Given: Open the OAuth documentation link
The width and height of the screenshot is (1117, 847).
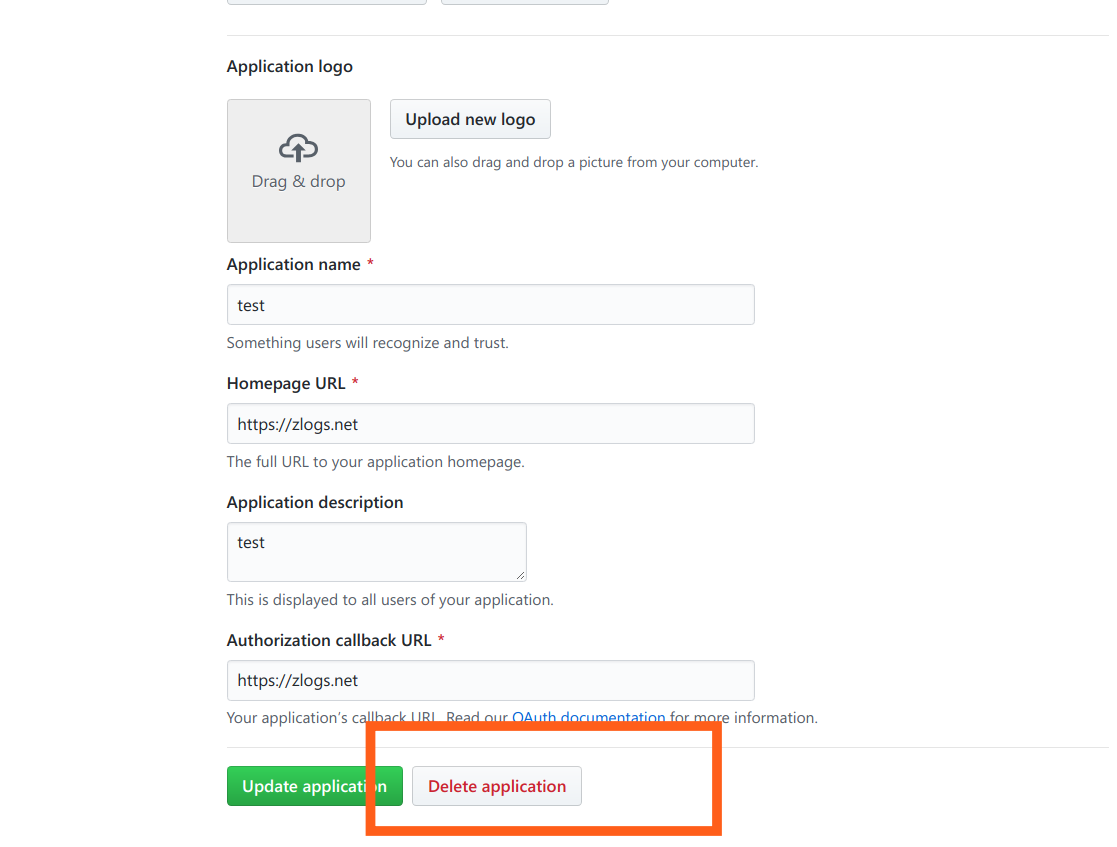Looking at the screenshot, I should coord(588,717).
